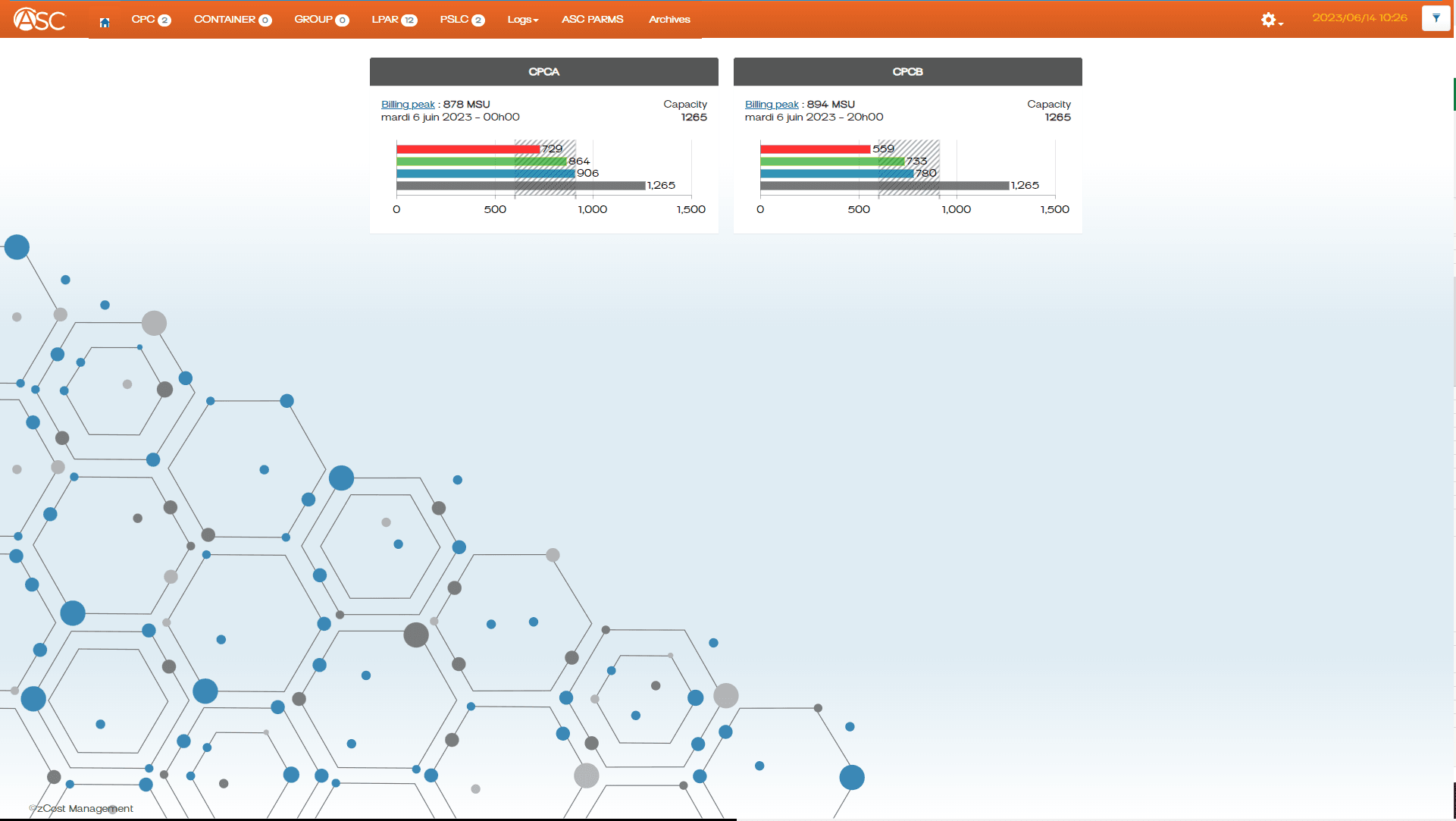
Task: Click the CPCA panel header
Action: pos(544,72)
